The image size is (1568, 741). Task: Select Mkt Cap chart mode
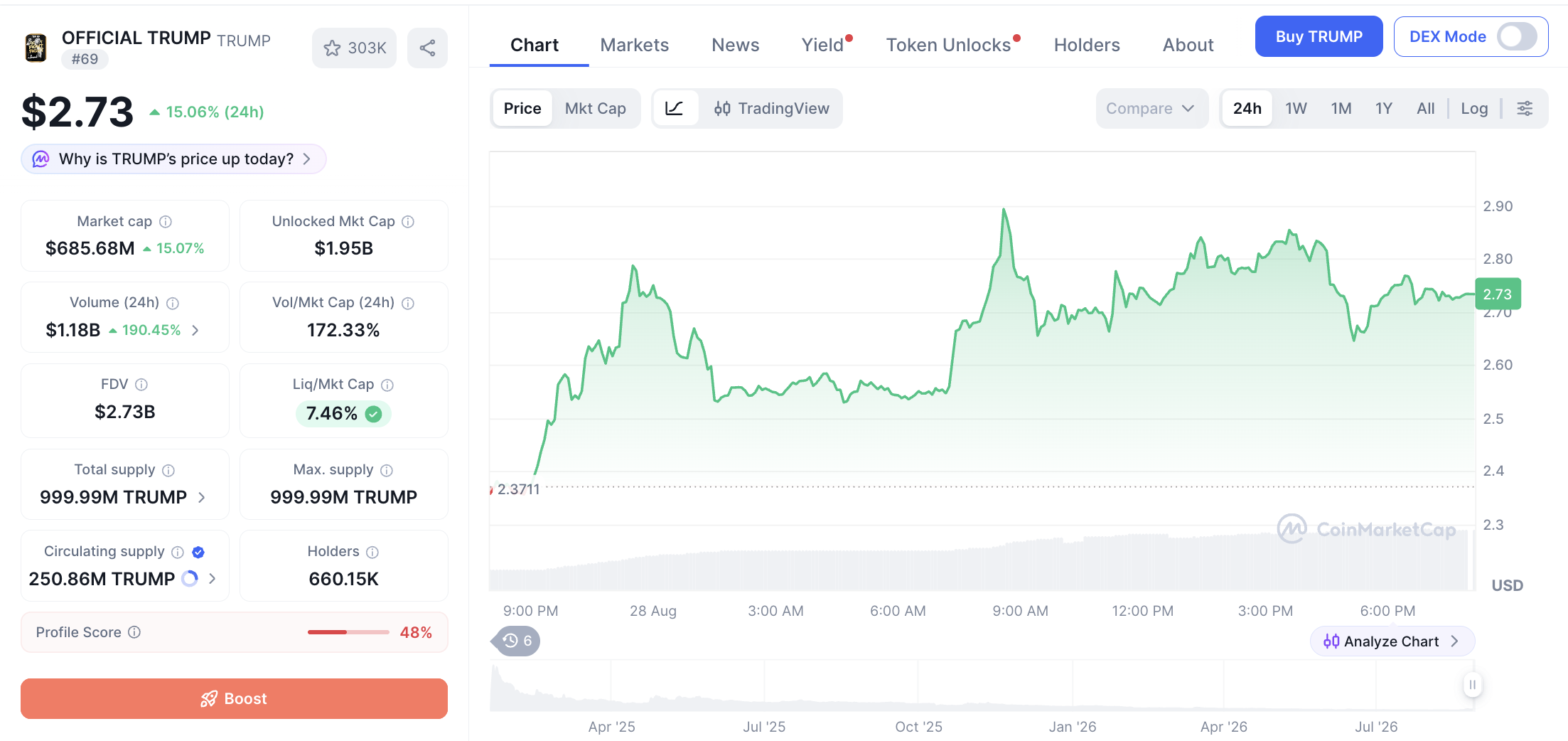pos(596,108)
